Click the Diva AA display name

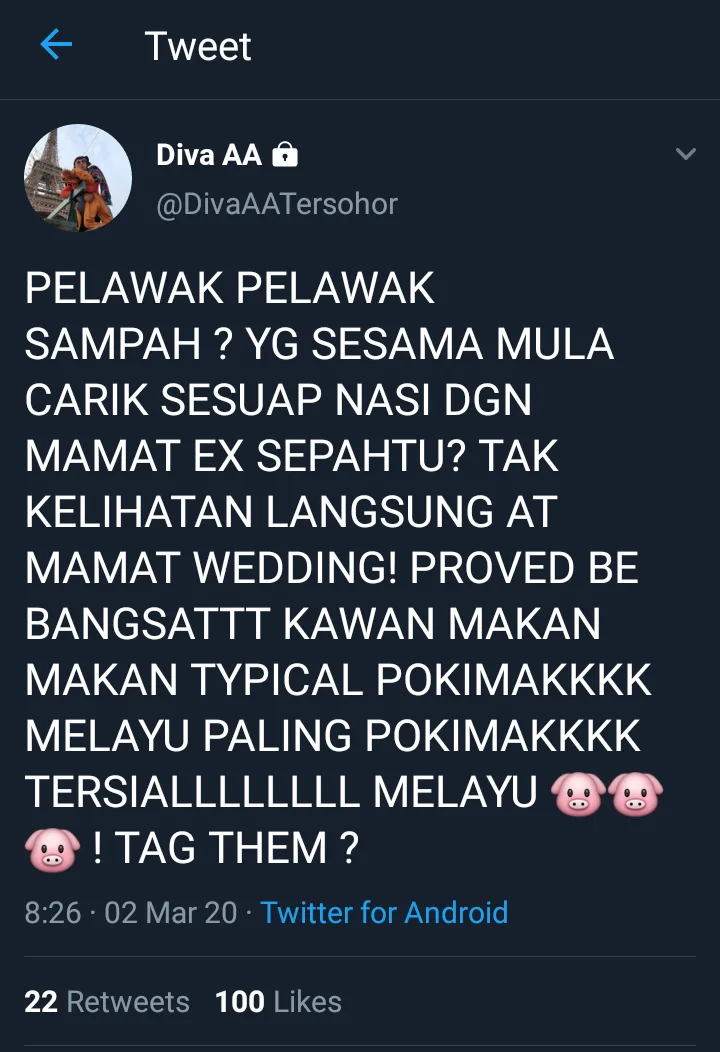(x=209, y=155)
